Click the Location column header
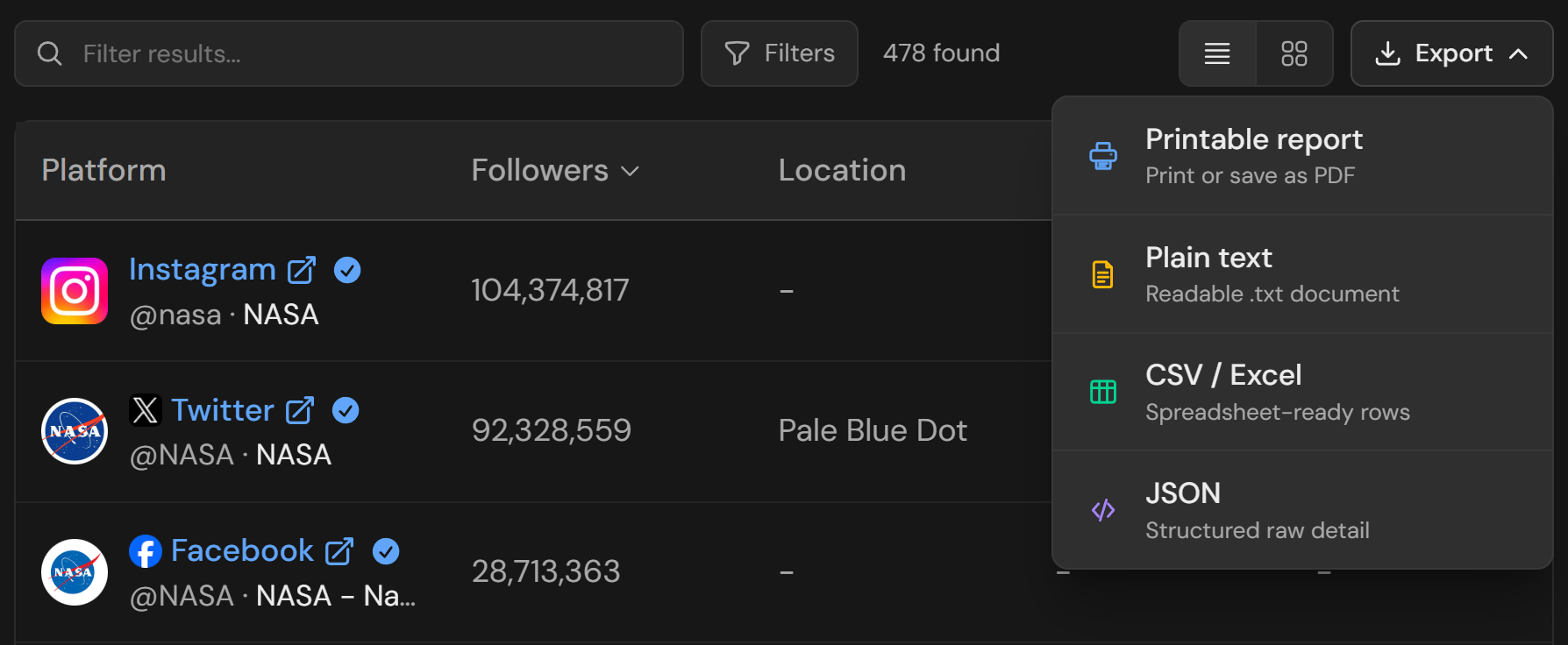The image size is (1568, 645). coord(842,170)
